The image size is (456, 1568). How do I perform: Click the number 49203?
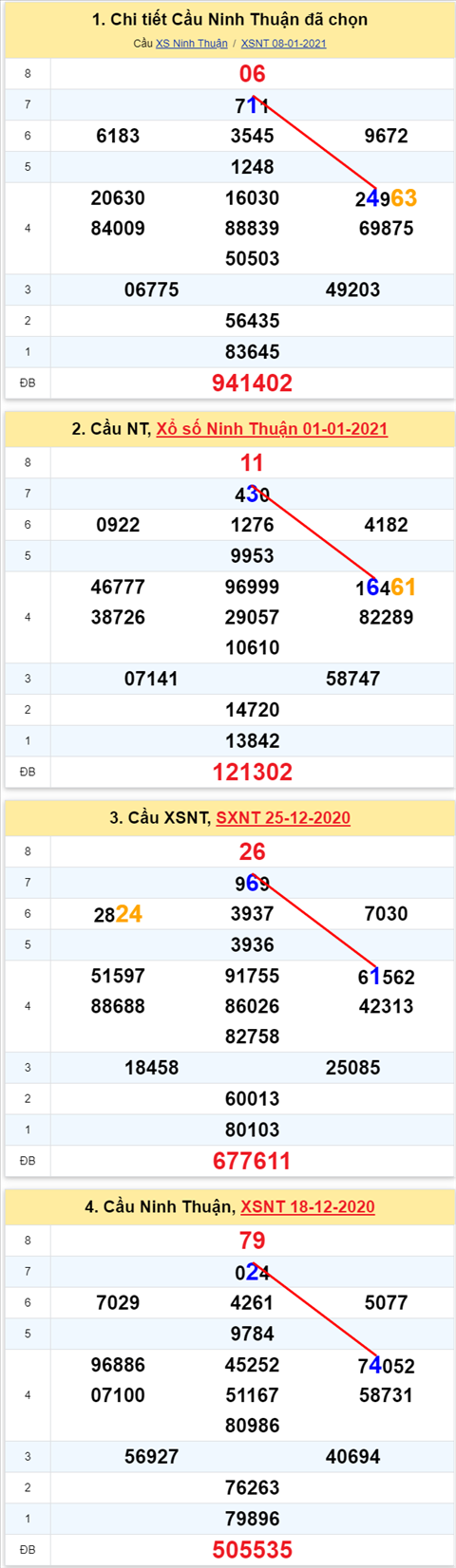click(353, 290)
